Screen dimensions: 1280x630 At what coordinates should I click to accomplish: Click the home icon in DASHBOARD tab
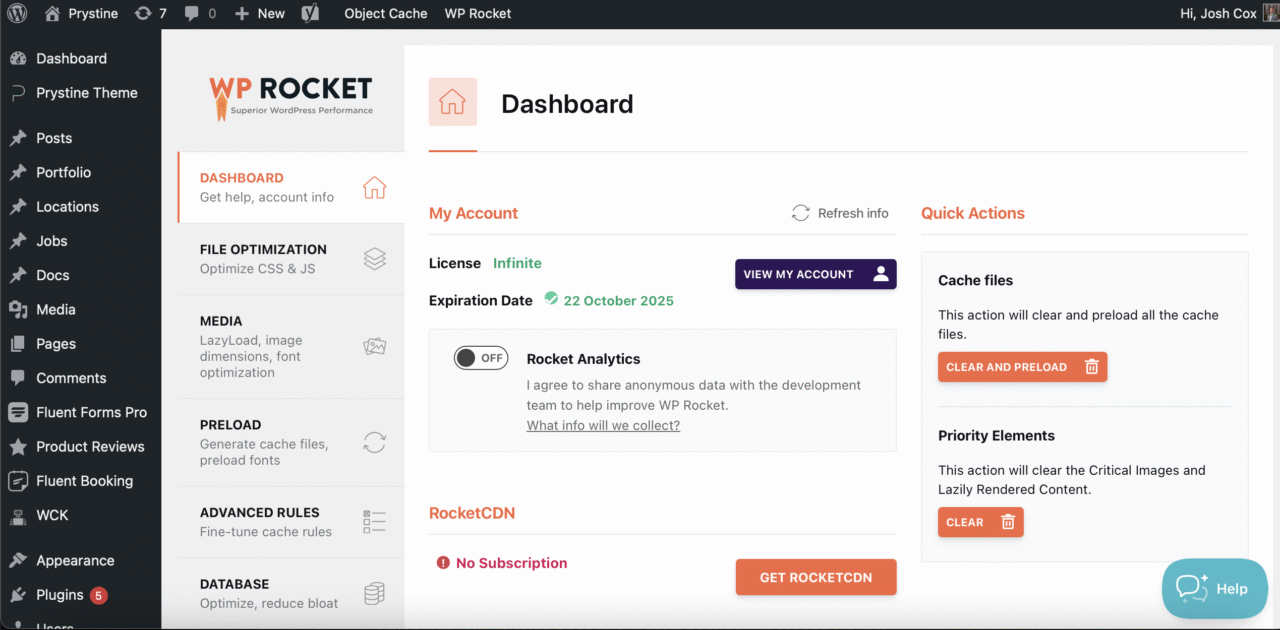374,188
